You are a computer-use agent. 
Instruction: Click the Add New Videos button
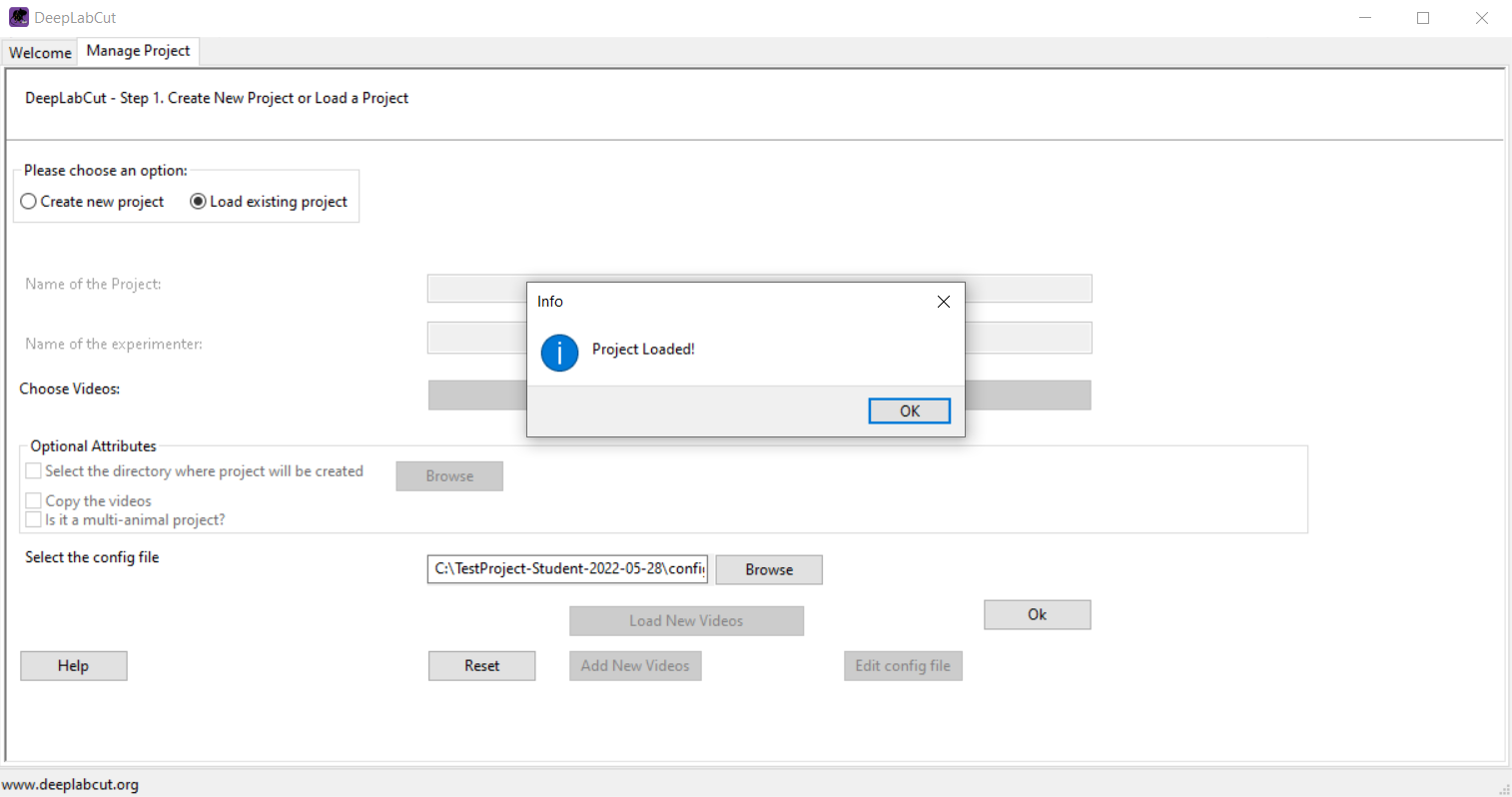coord(634,665)
